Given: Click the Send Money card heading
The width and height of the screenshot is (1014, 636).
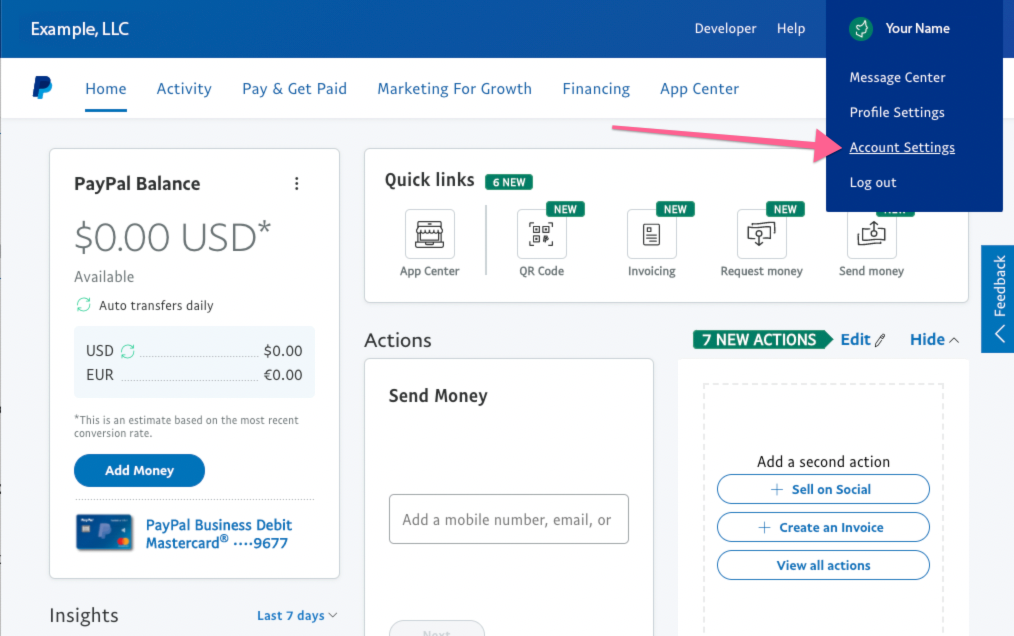Looking at the screenshot, I should pos(438,396).
